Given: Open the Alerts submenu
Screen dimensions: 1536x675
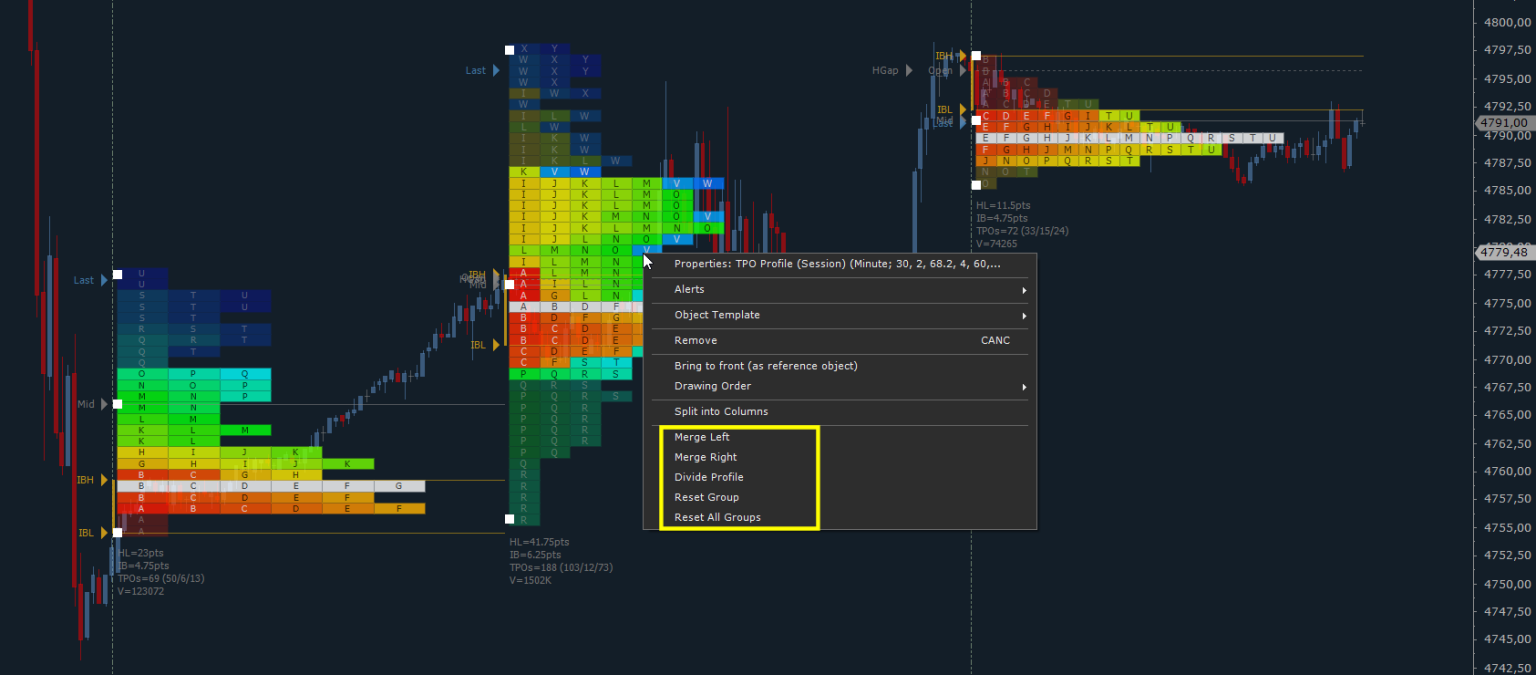Looking at the screenshot, I should tap(840, 289).
